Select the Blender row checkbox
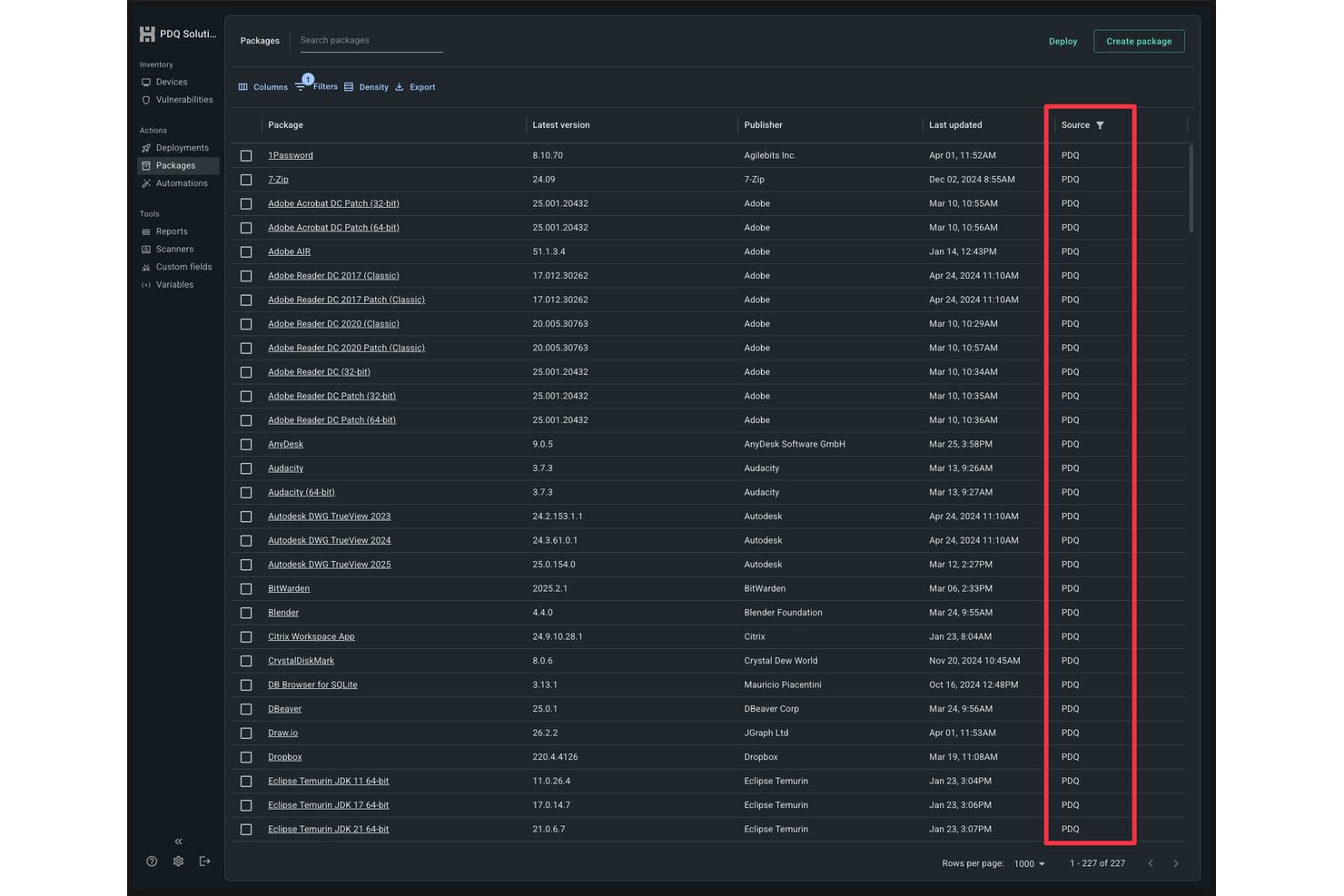Viewport: 1344px width, 896px height. click(x=246, y=613)
